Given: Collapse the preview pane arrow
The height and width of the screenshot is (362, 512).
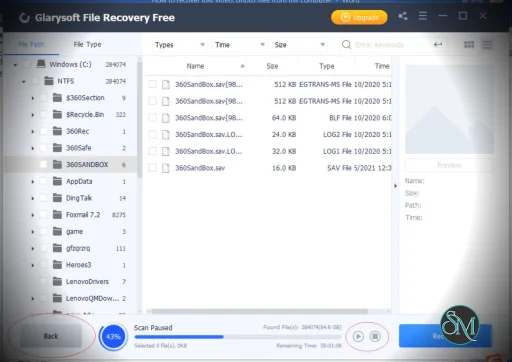Looking at the screenshot, I should (395, 186).
